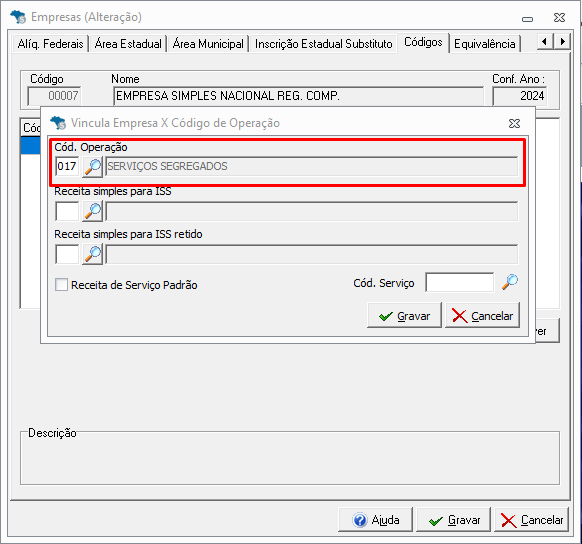The width and height of the screenshot is (582, 544).
Task: Open lookup for Cód. Operação field
Action: tap(92, 167)
